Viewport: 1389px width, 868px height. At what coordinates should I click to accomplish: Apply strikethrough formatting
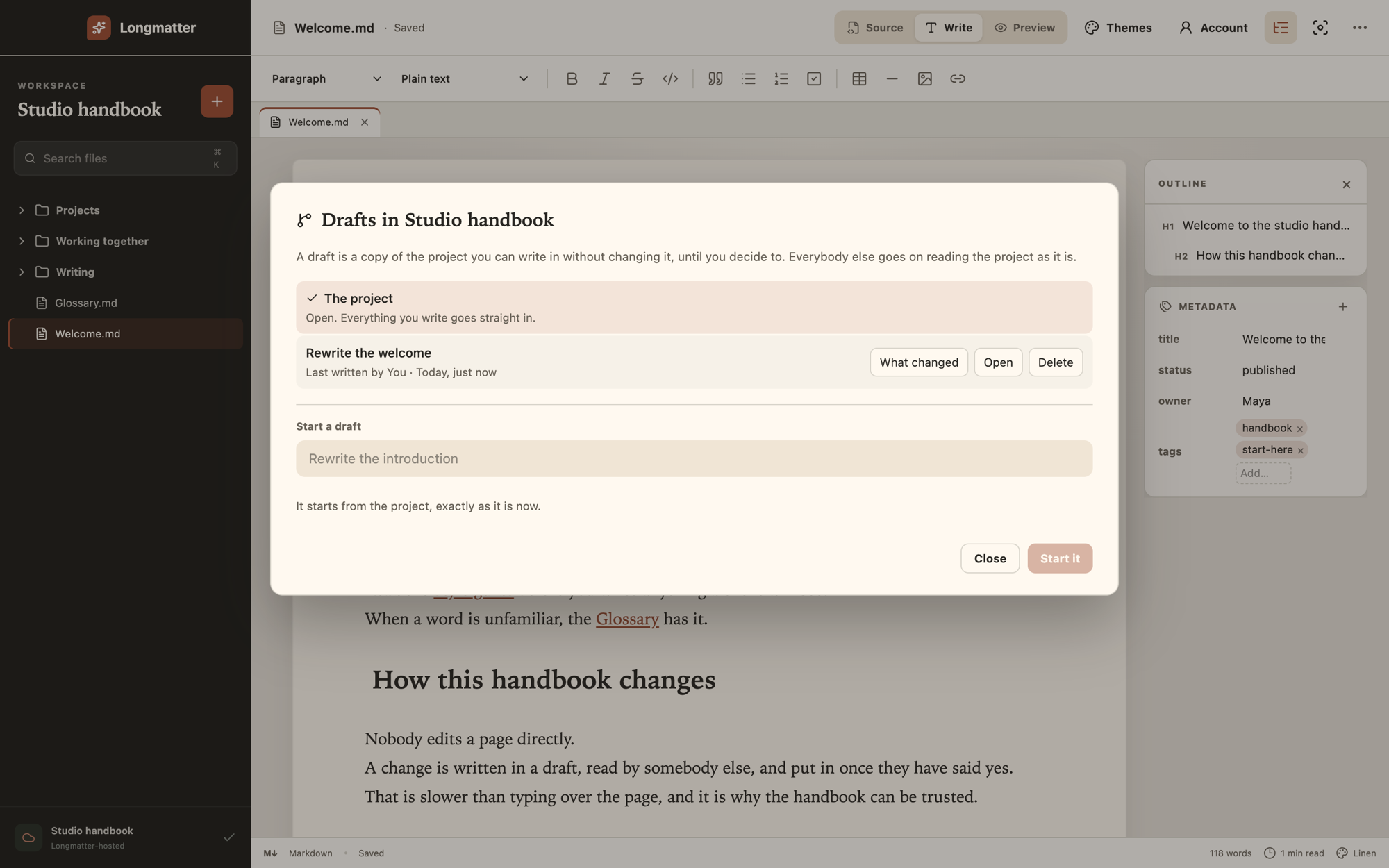pos(637,78)
